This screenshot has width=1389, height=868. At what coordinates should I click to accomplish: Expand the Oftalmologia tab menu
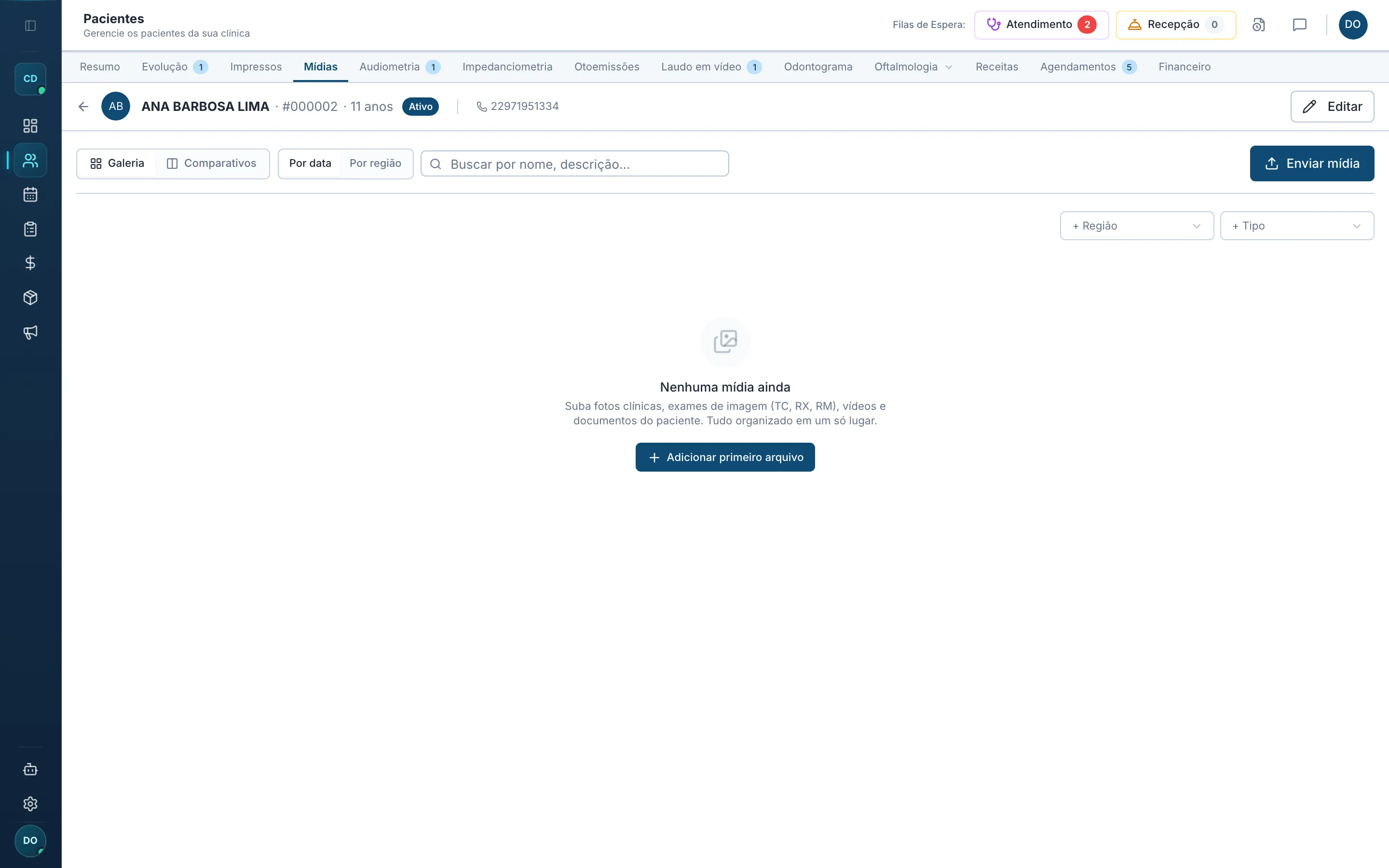(x=913, y=67)
